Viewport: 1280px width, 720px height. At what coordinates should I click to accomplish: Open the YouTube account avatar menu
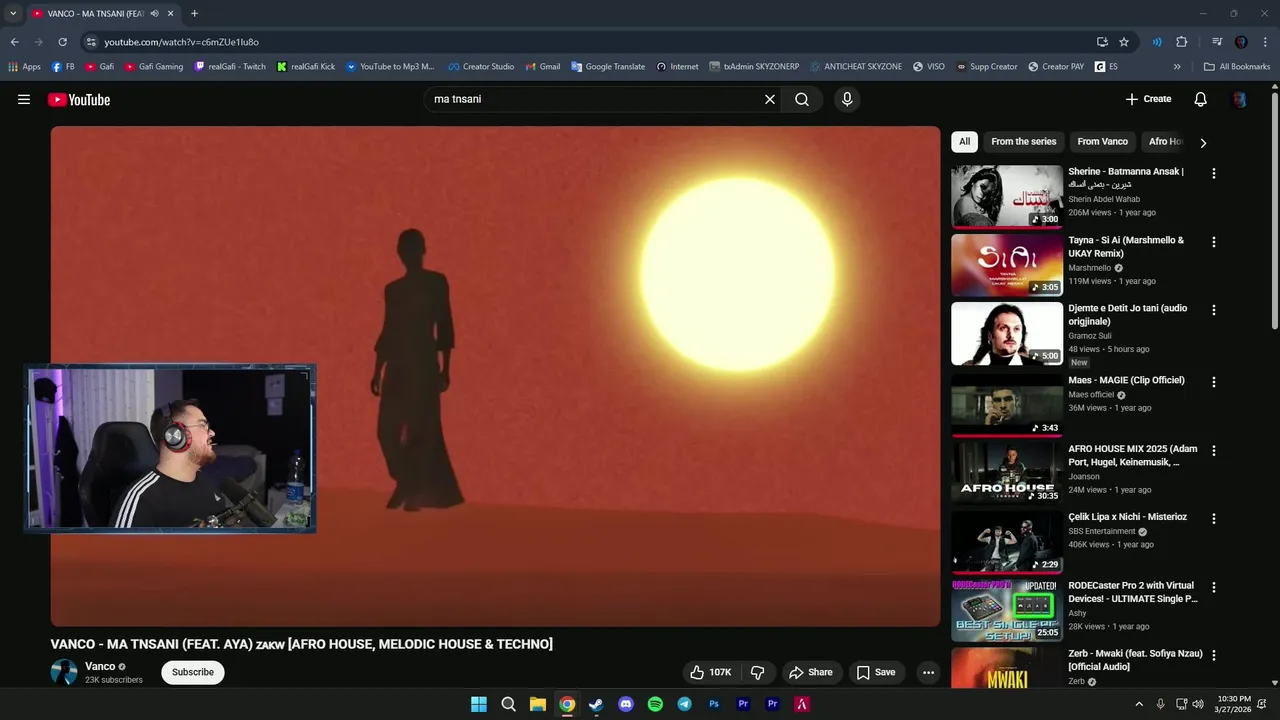1240,99
